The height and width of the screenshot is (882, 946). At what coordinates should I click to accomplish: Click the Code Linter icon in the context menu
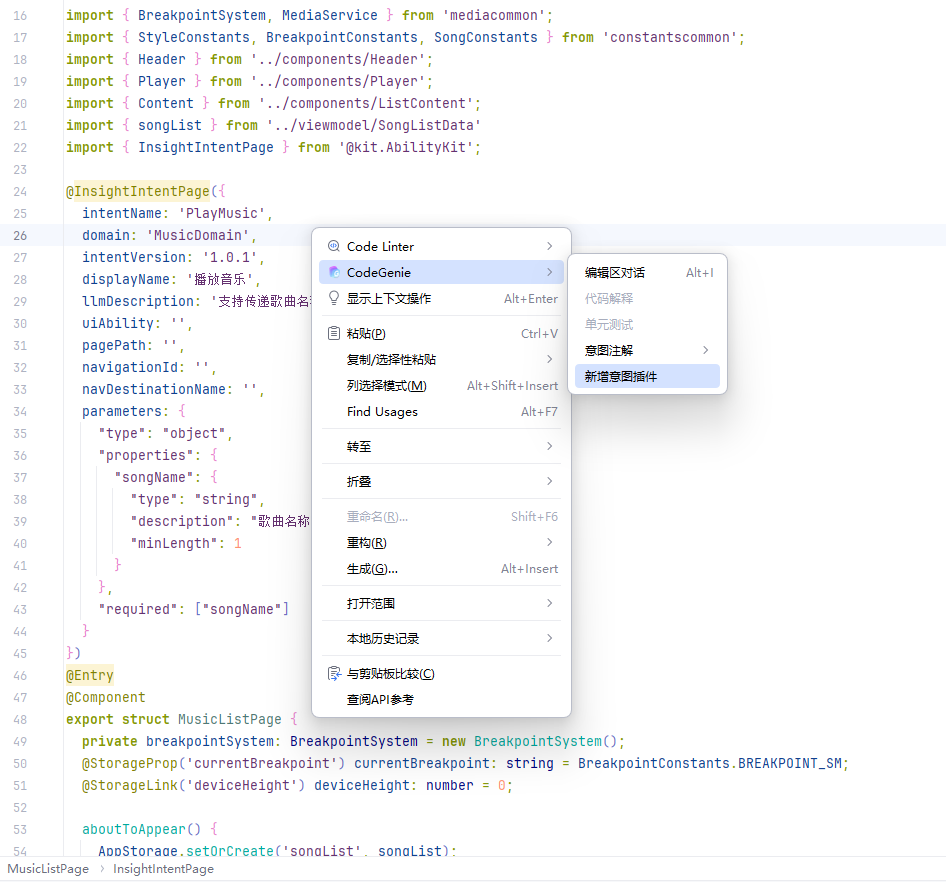click(334, 246)
